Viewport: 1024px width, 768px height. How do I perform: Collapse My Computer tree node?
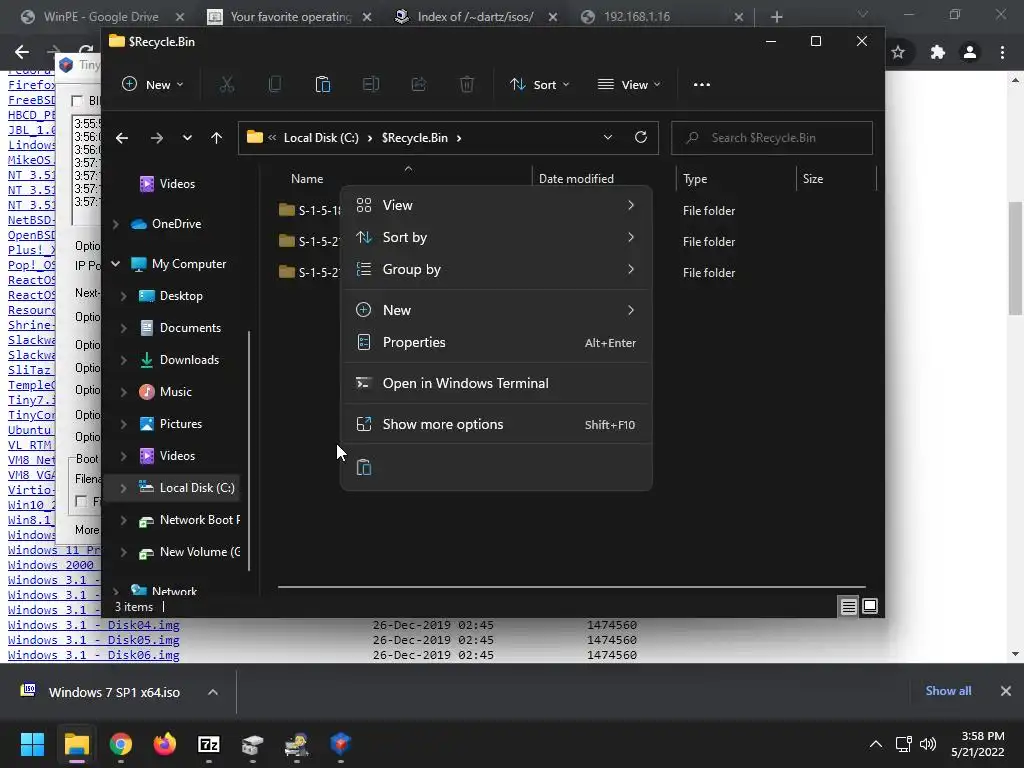tap(116, 264)
